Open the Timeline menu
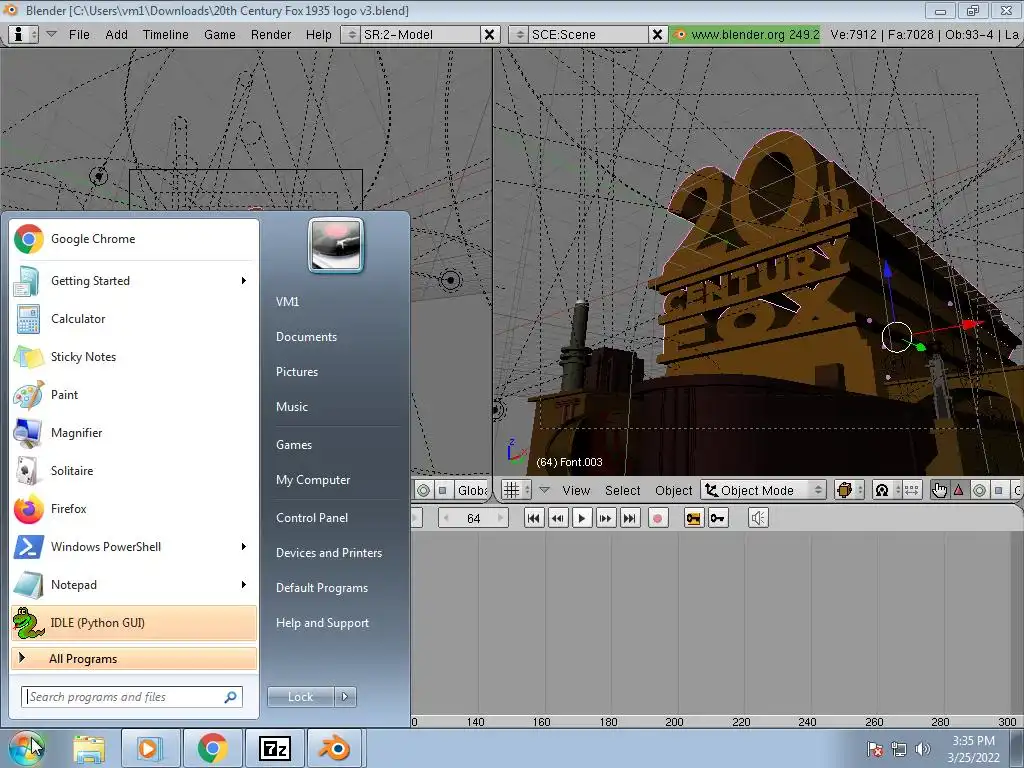 165,34
